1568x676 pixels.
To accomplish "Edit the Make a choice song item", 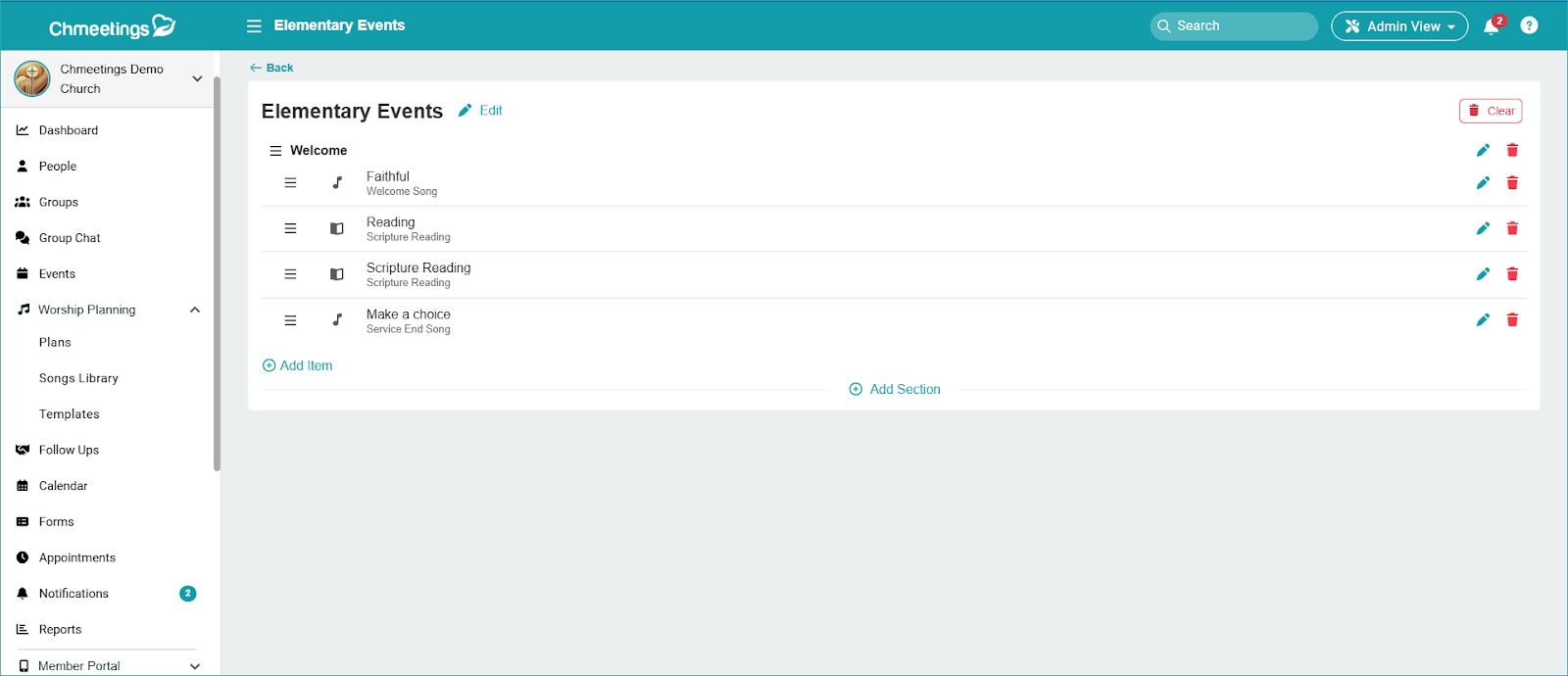I will pos(1483,320).
